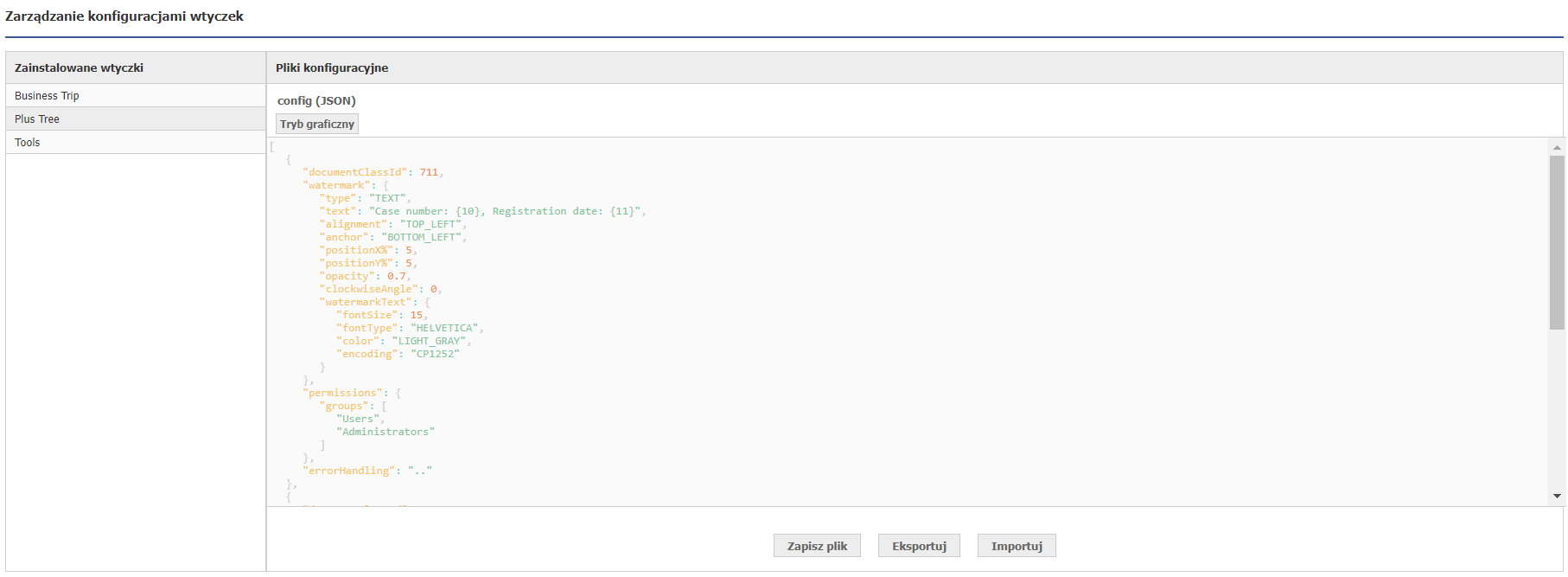
Task: Select the Business Trip plugin
Action: (x=47, y=96)
